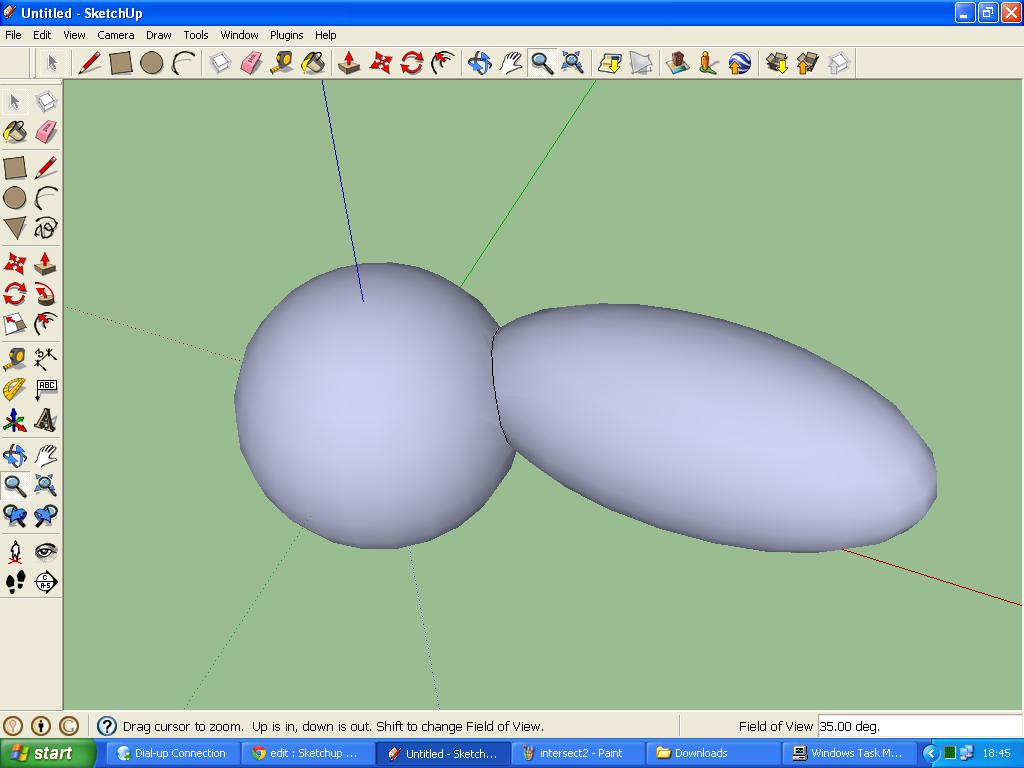Screen dimensions: 1024x768
Task: Click the Google sign-in G status icon
Action: click(69, 726)
